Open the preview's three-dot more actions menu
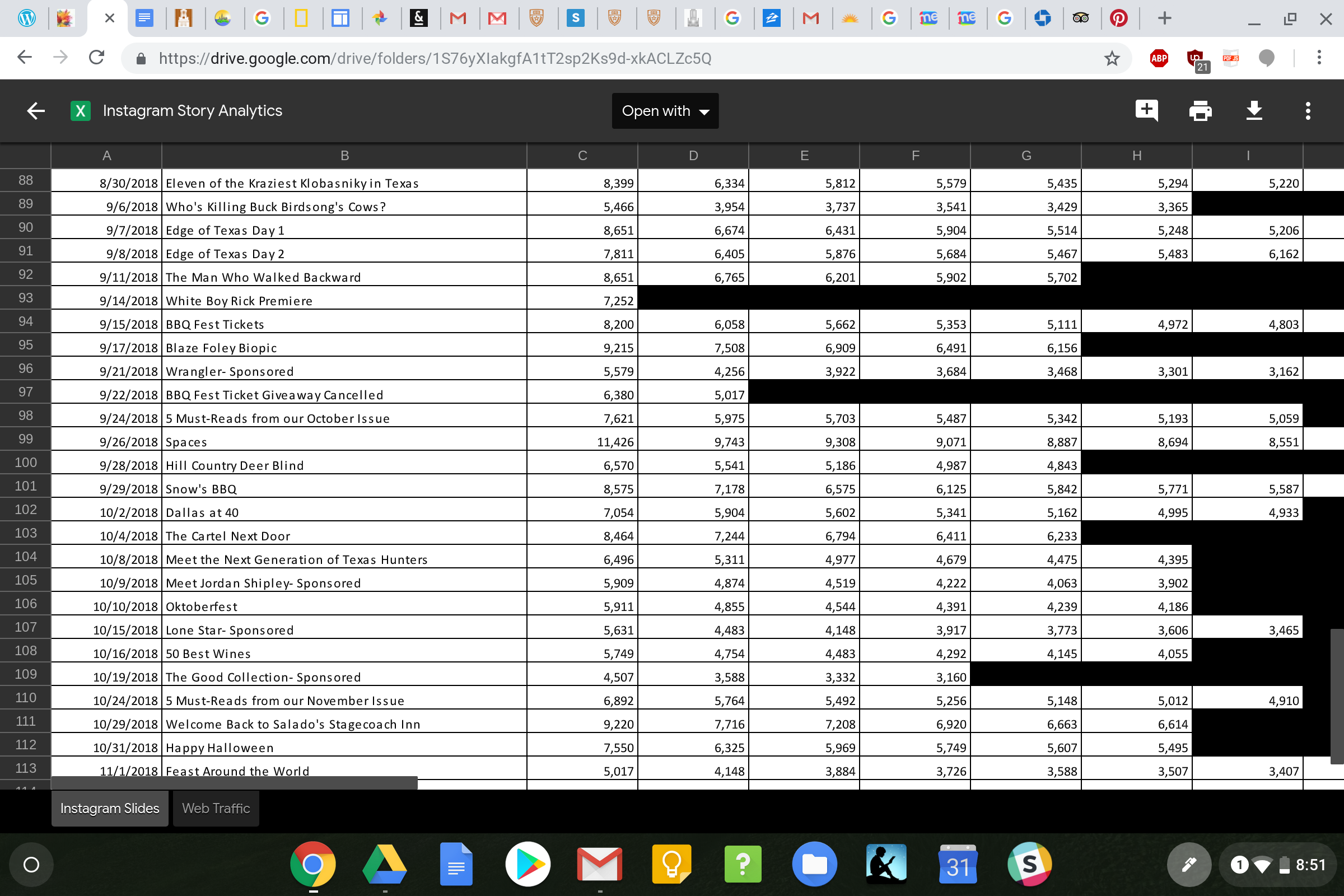 (x=1308, y=111)
